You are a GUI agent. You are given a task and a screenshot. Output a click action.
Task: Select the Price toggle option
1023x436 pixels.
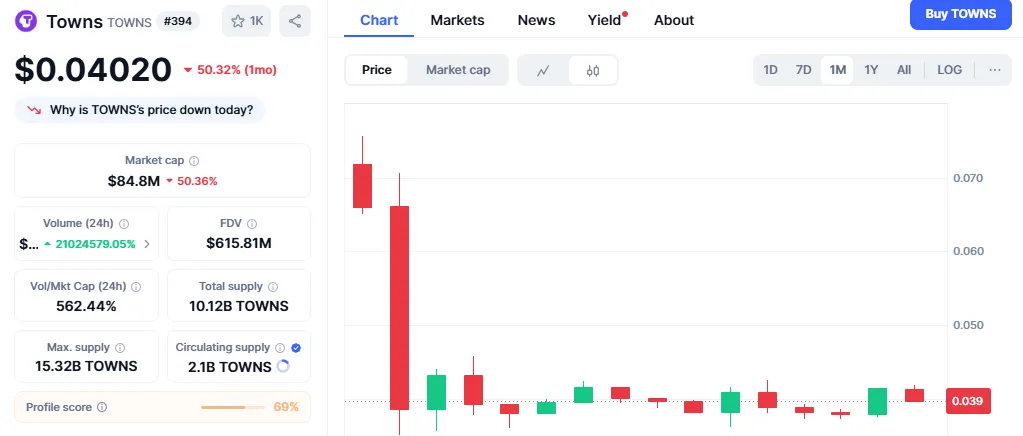[377, 70]
